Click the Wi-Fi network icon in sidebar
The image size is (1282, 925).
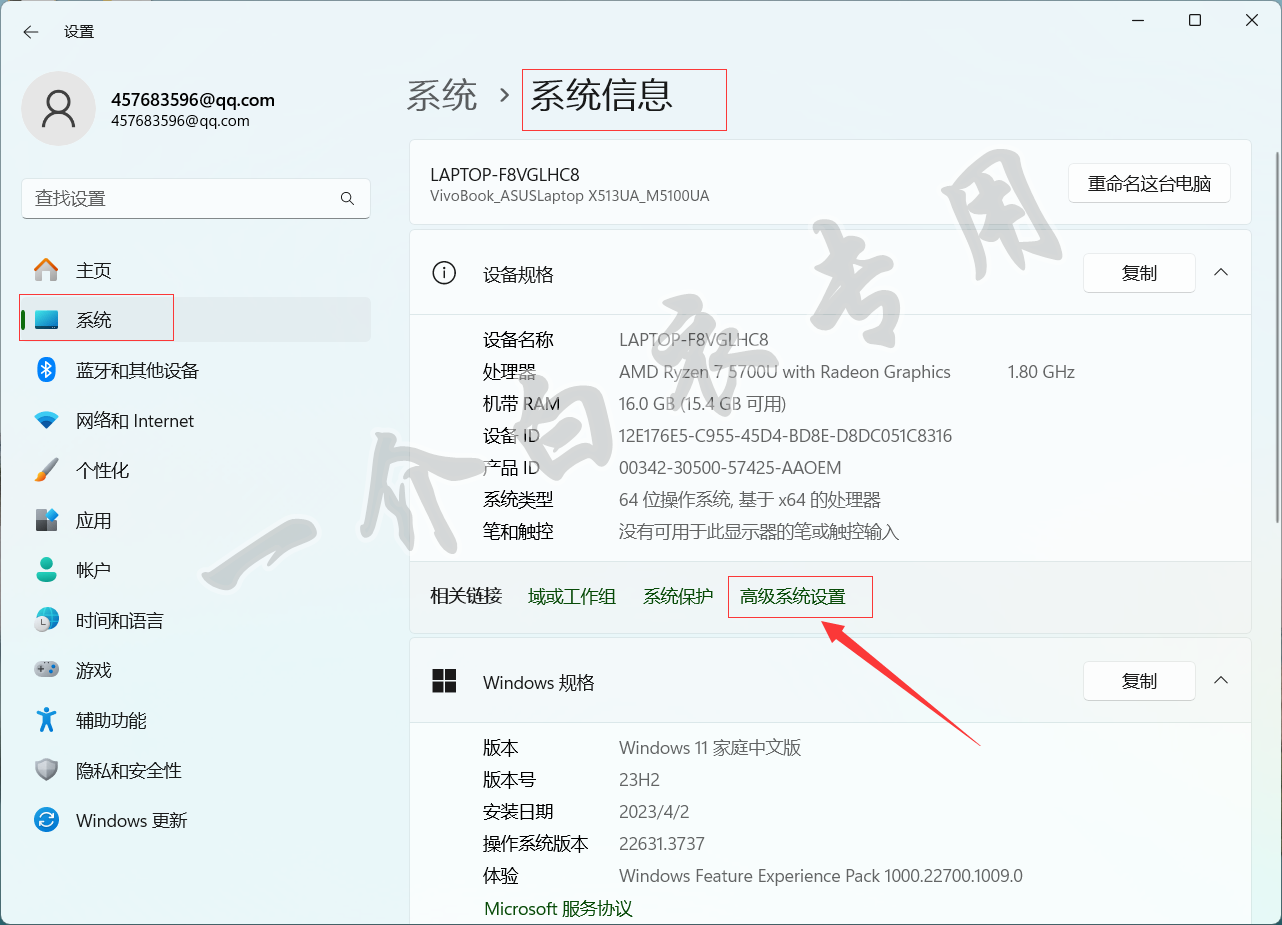click(46, 420)
